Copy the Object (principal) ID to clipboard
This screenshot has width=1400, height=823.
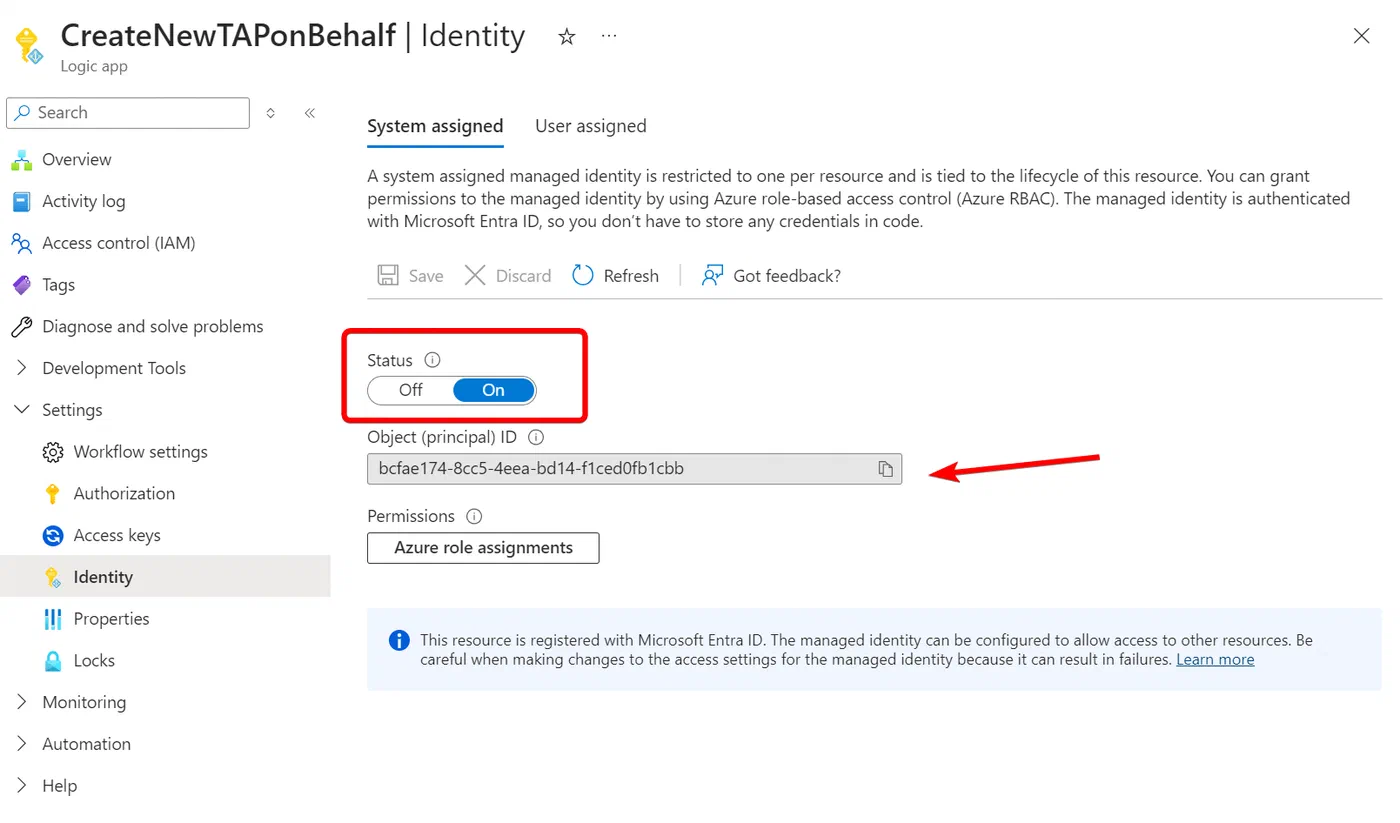tap(885, 469)
